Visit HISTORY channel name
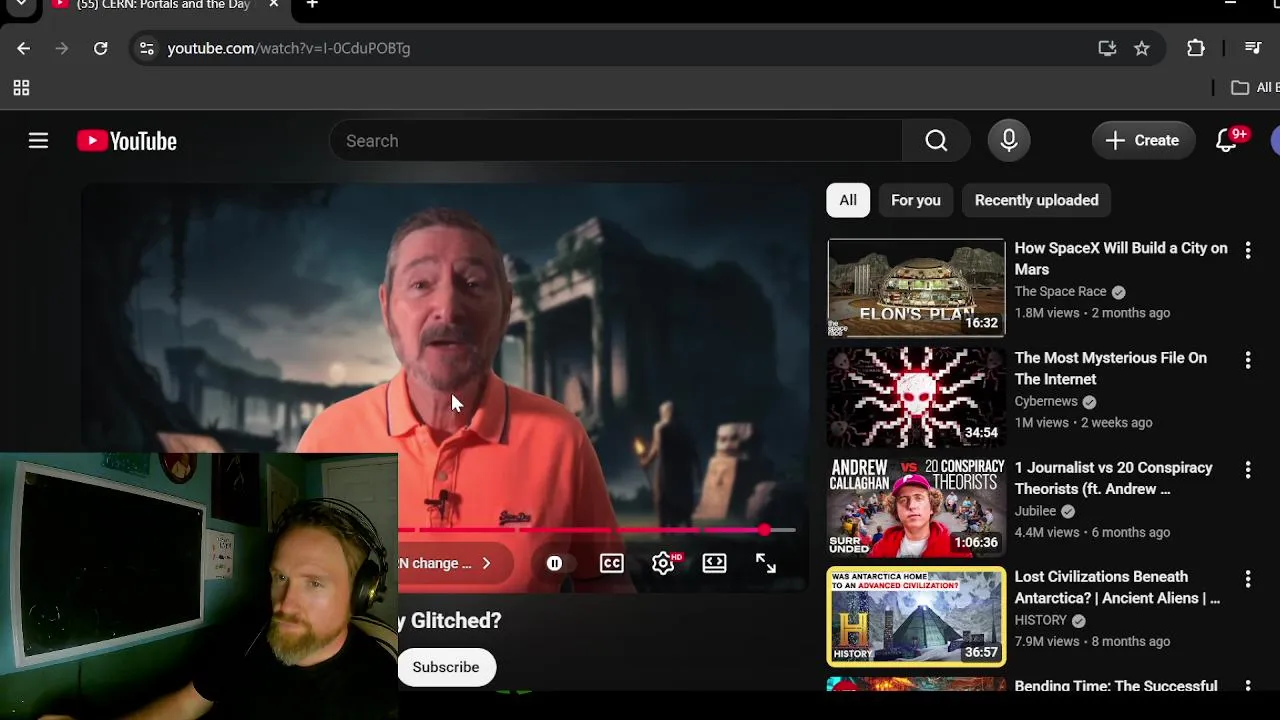Image resolution: width=1280 pixels, height=720 pixels. 1041,620
